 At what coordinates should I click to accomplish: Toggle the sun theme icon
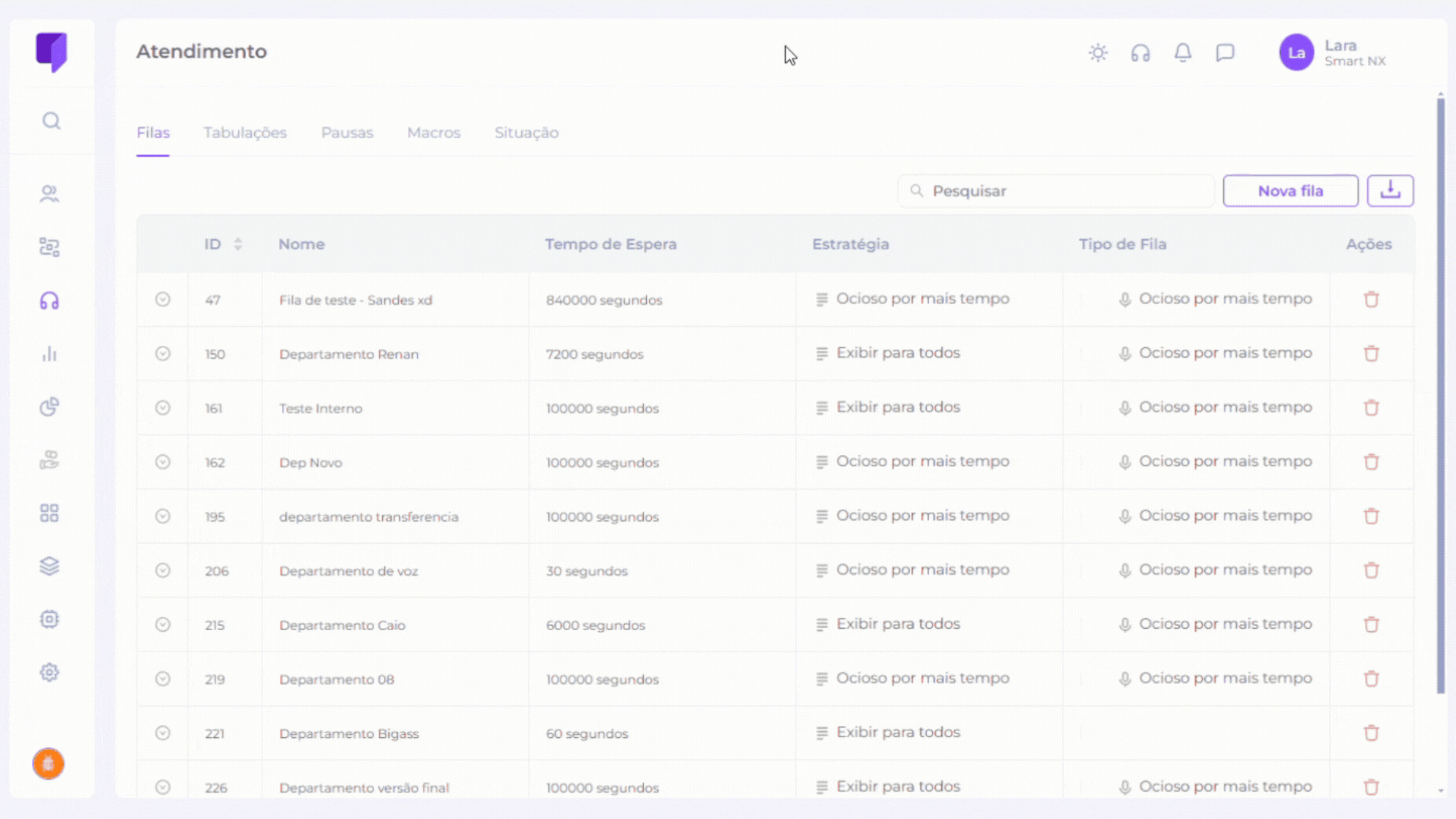(x=1098, y=53)
